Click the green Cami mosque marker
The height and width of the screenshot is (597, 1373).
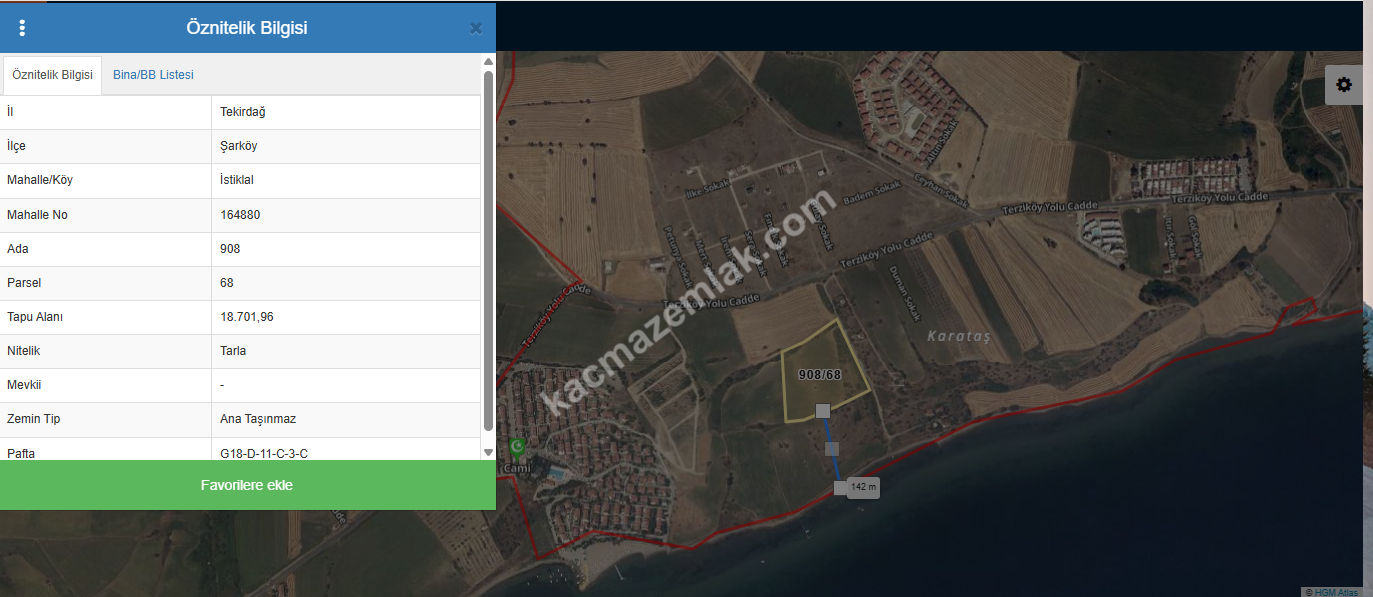(x=517, y=447)
